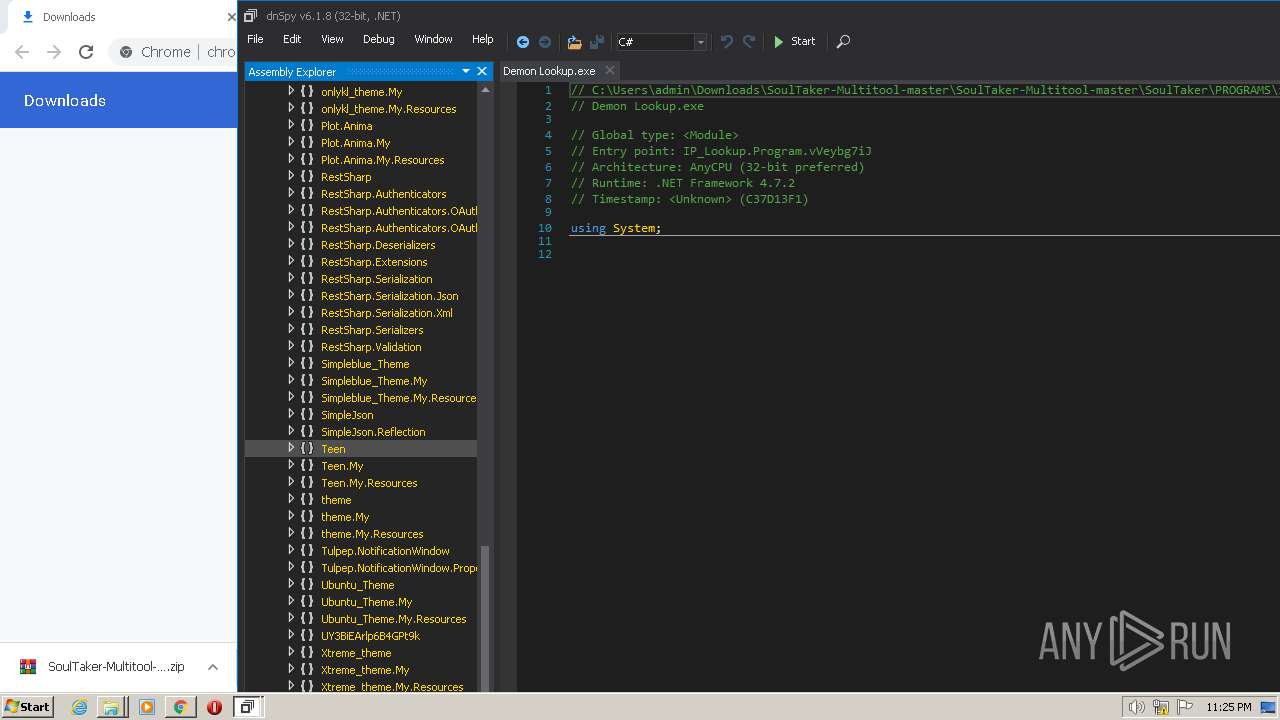Select Teen.My.Resources namespace
Viewport: 1280px width, 720px height.
(x=369, y=483)
